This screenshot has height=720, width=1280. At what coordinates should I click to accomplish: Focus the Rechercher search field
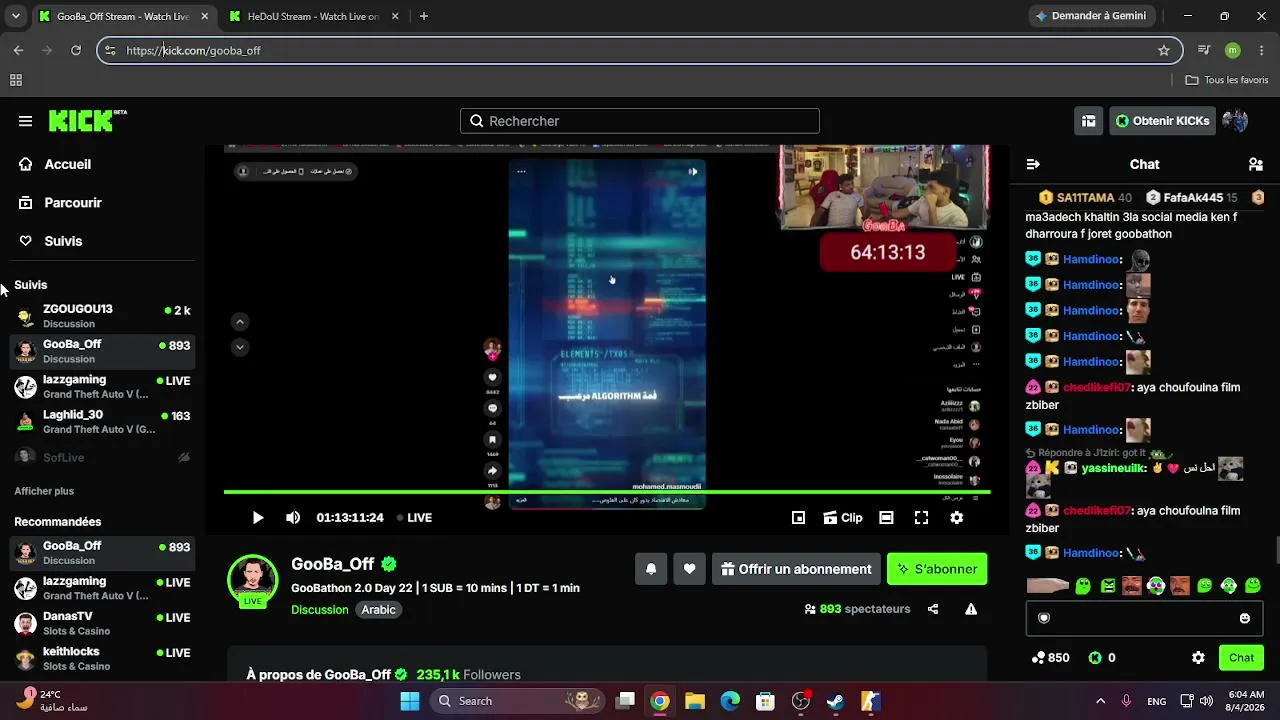[640, 121]
